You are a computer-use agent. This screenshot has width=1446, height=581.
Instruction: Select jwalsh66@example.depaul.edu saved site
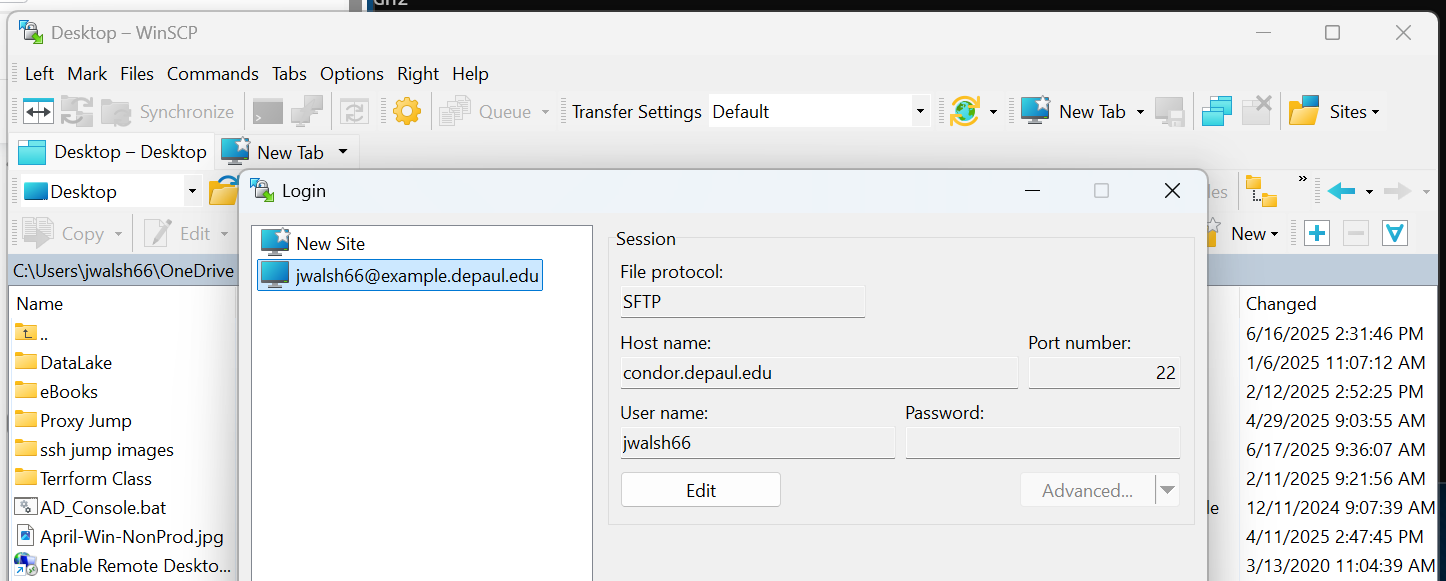click(x=417, y=275)
